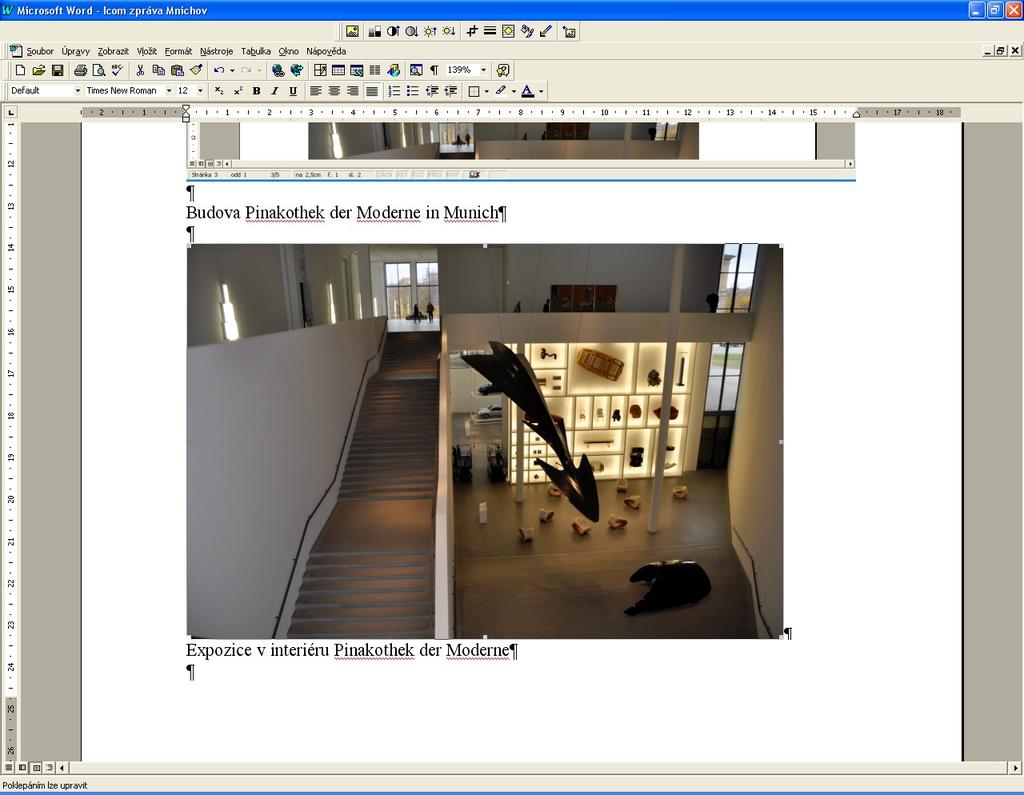Viewport: 1024px width, 795px height.
Task: Toggle underline formatting
Action: (293, 91)
